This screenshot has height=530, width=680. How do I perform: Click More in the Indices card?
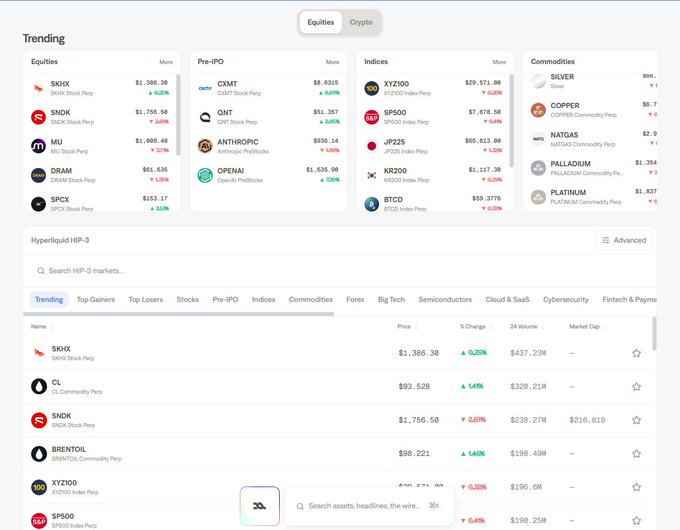[x=499, y=62]
